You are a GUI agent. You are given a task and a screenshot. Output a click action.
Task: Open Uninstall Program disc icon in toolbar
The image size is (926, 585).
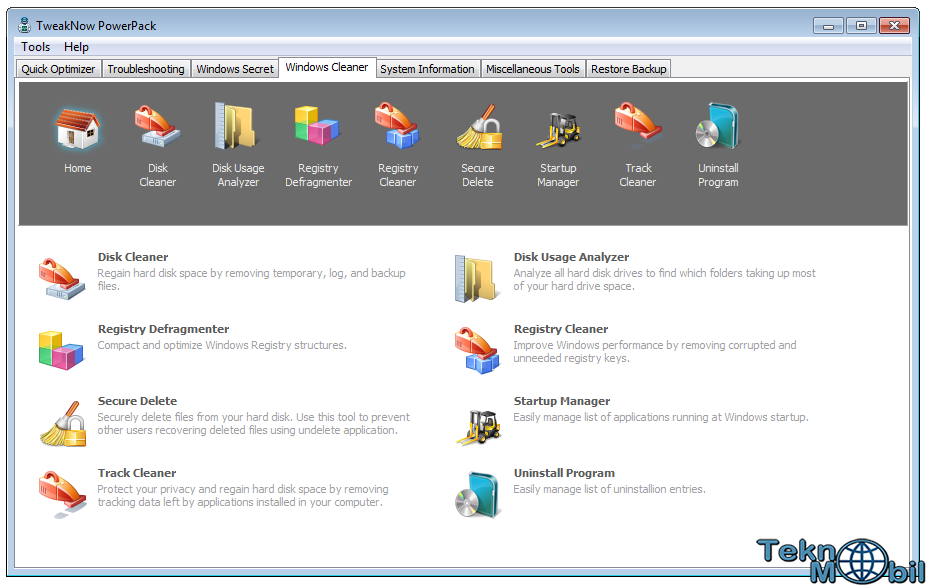coord(718,126)
